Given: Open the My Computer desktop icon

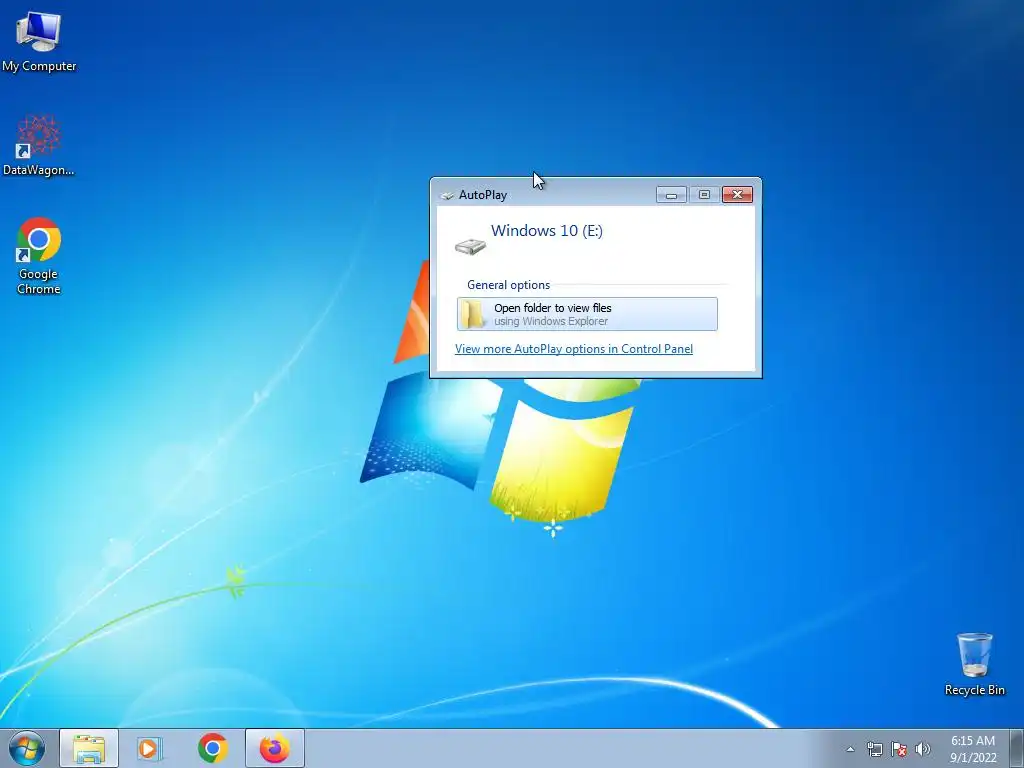Looking at the screenshot, I should [x=39, y=41].
